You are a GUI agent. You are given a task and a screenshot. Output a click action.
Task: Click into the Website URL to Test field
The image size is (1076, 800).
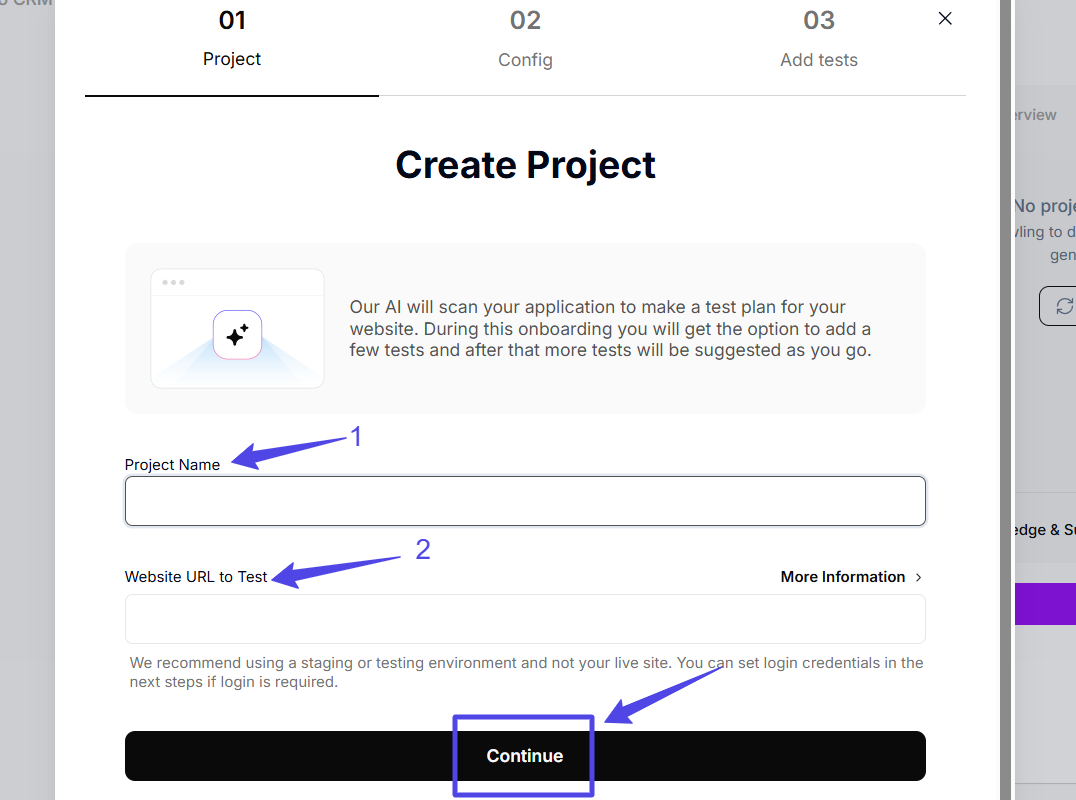525,619
